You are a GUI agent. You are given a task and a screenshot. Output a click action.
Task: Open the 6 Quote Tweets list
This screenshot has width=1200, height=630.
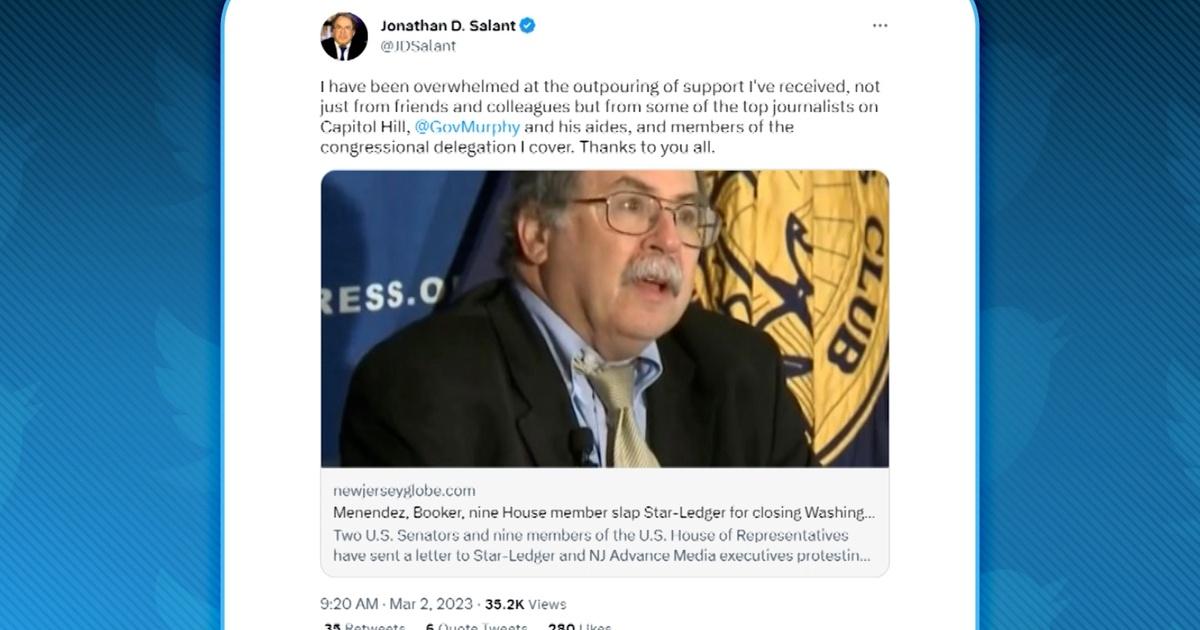(476, 627)
